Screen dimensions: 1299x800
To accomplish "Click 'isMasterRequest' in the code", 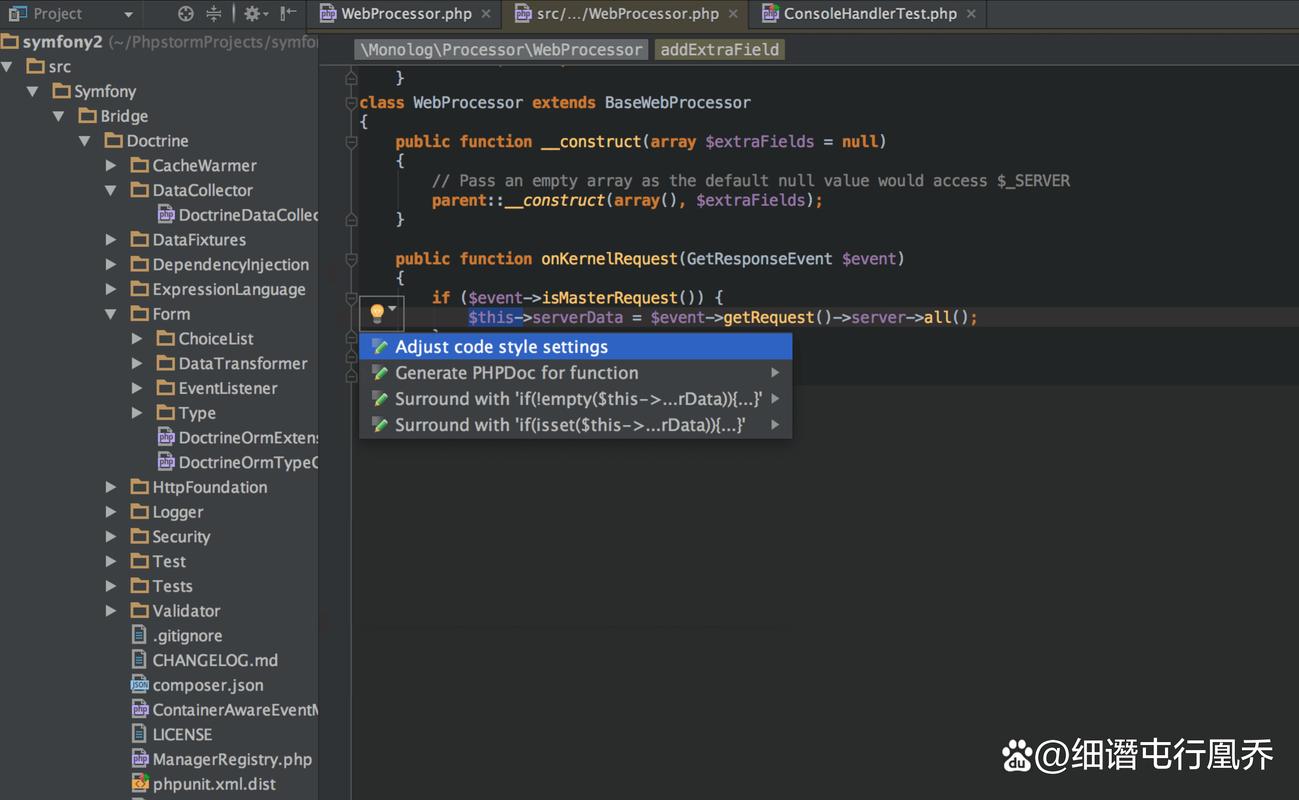I will (611, 298).
